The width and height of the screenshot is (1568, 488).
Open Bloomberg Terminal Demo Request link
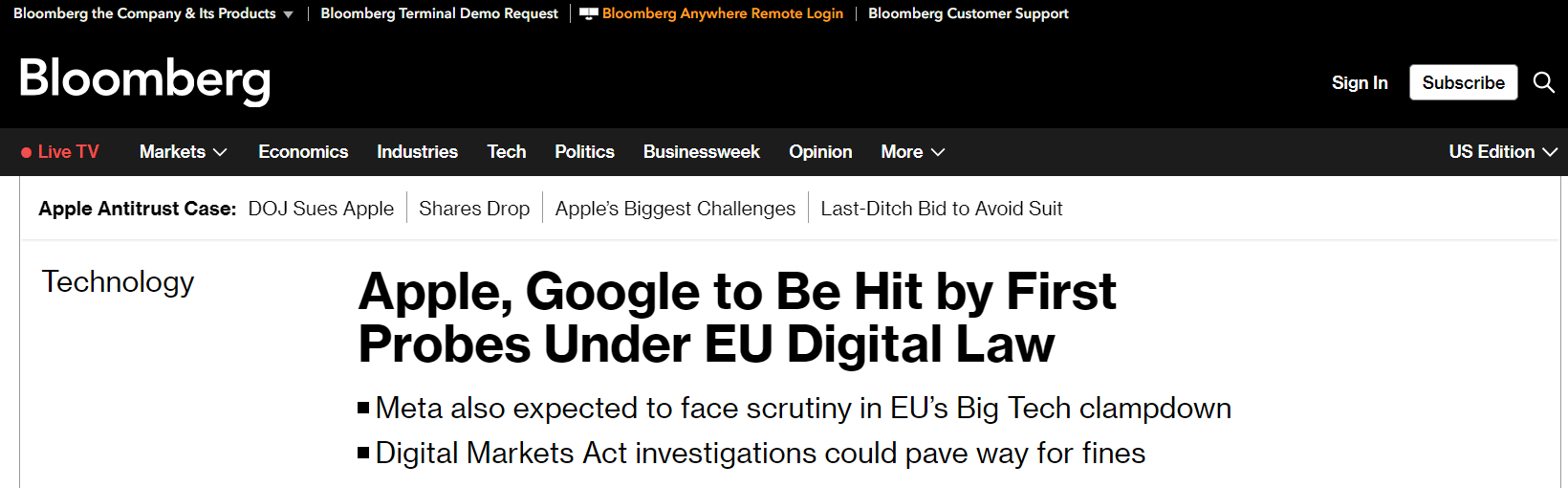point(439,13)
